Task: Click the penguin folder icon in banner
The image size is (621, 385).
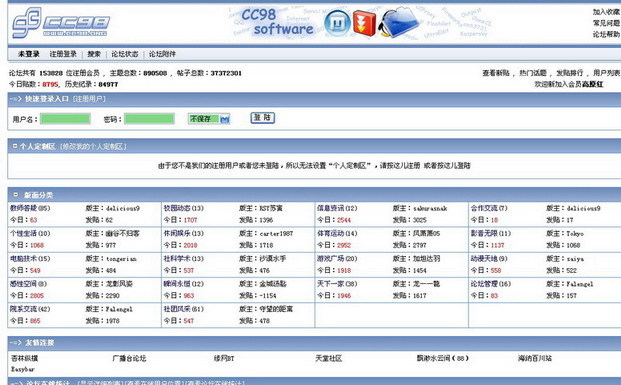Action: (x=400, y=22)
